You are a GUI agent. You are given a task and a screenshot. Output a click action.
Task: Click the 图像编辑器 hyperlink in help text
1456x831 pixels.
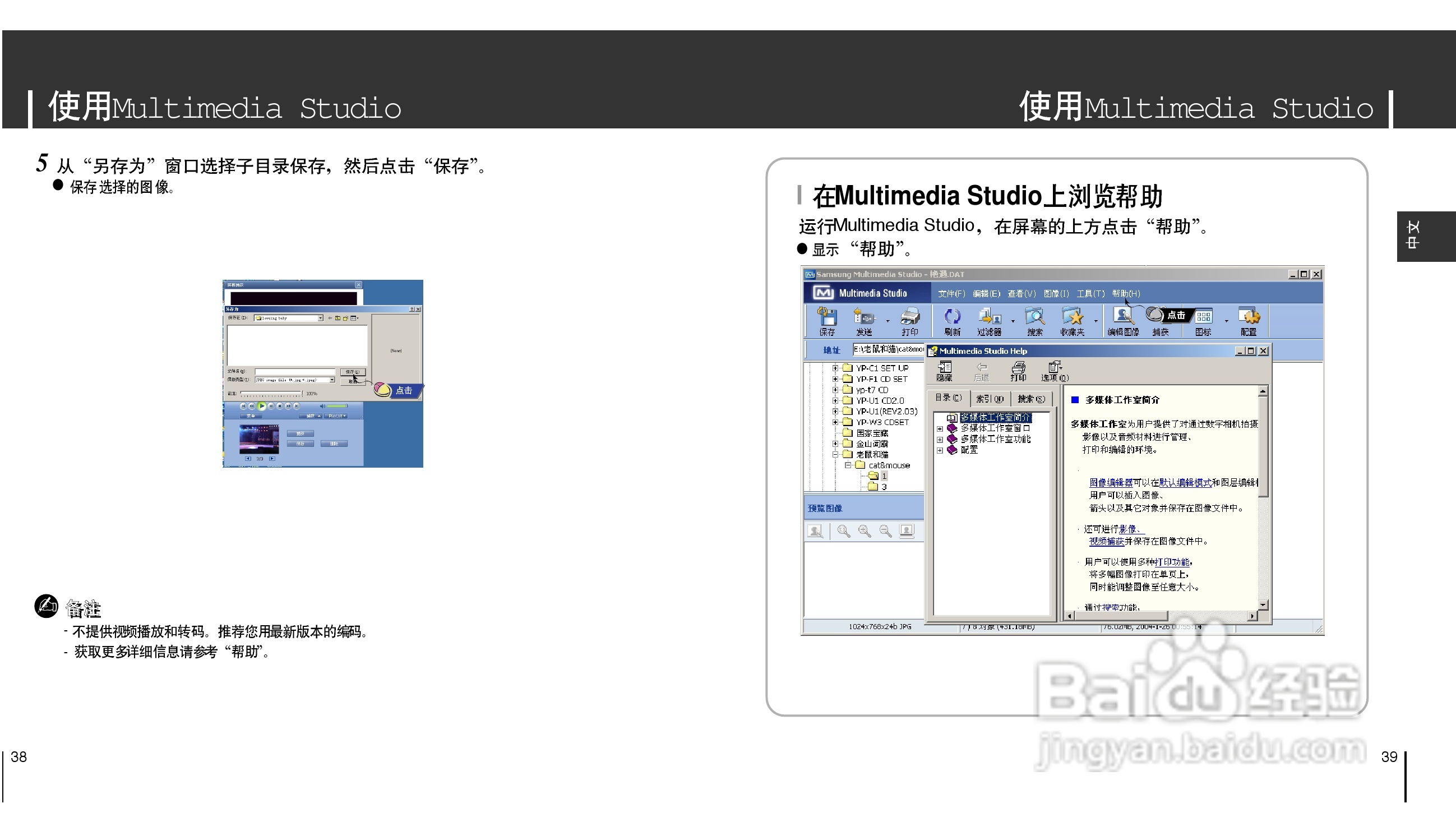point(1111,483)
